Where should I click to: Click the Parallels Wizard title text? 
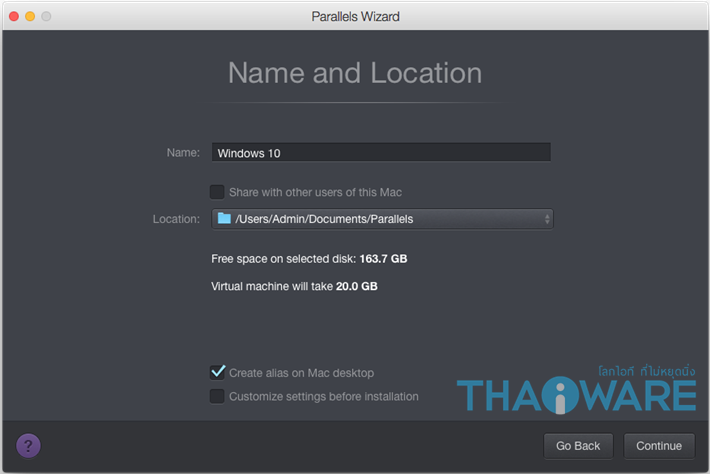pos(355,17)
